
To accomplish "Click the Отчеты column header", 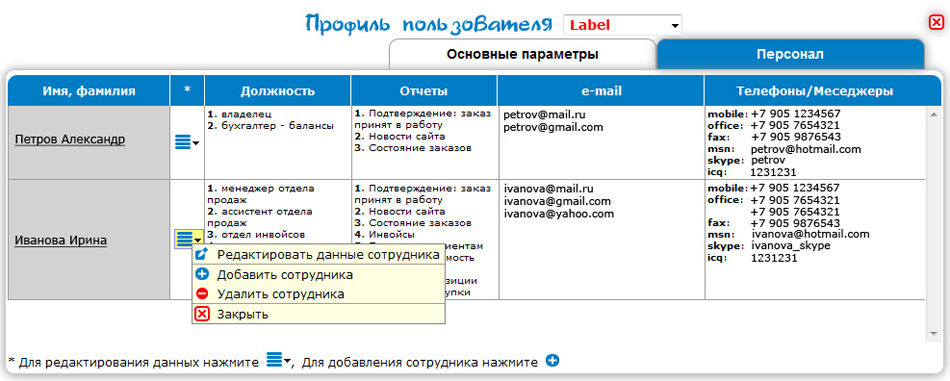I will [x=424, y=91].
